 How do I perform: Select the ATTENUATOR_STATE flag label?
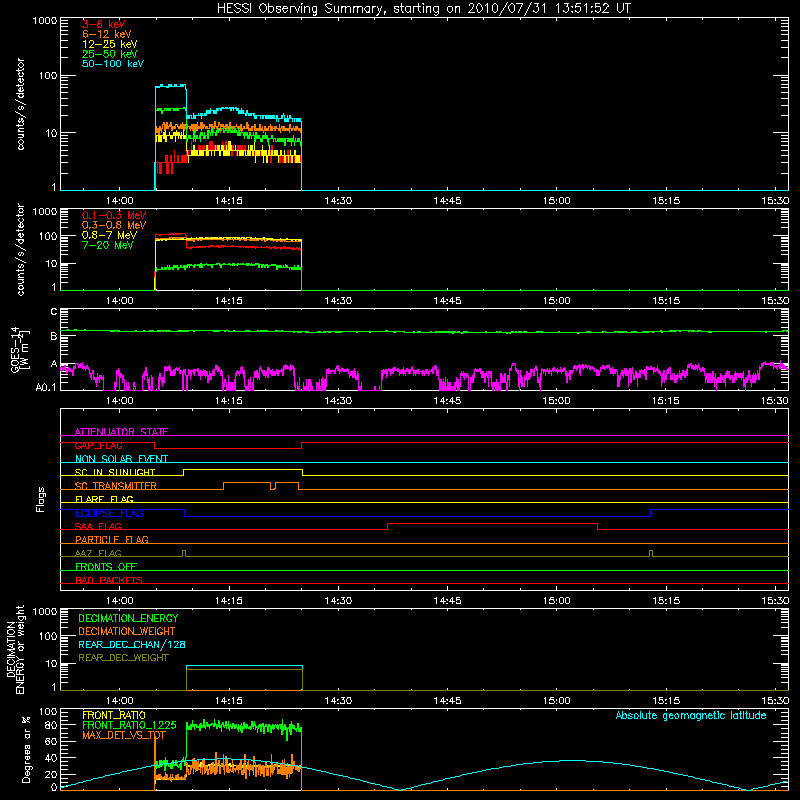pos(121,432)
